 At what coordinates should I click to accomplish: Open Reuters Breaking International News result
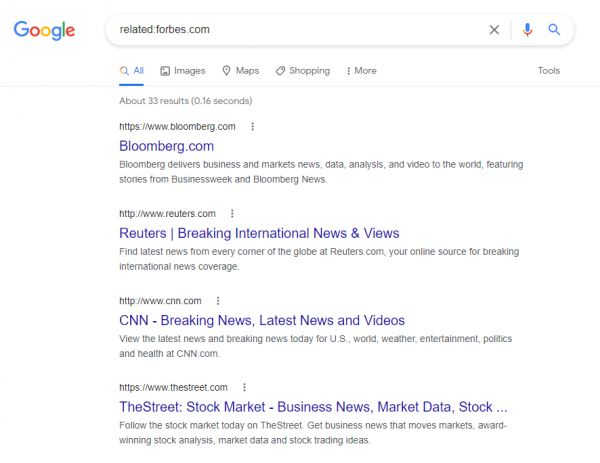[x=259, y=233]
